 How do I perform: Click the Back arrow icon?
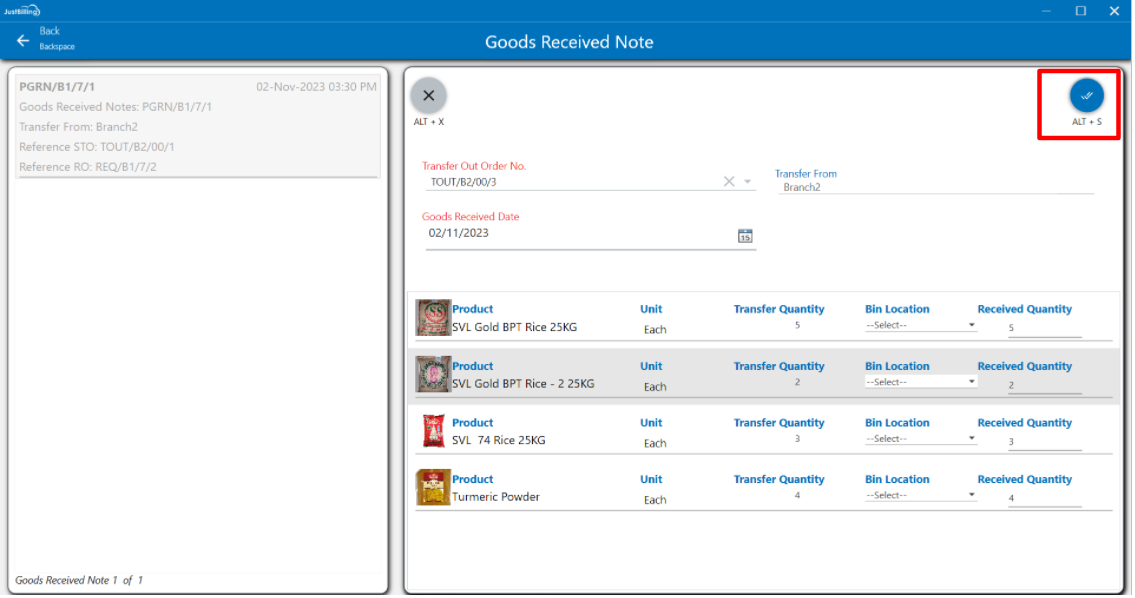[x=23, y=41]
